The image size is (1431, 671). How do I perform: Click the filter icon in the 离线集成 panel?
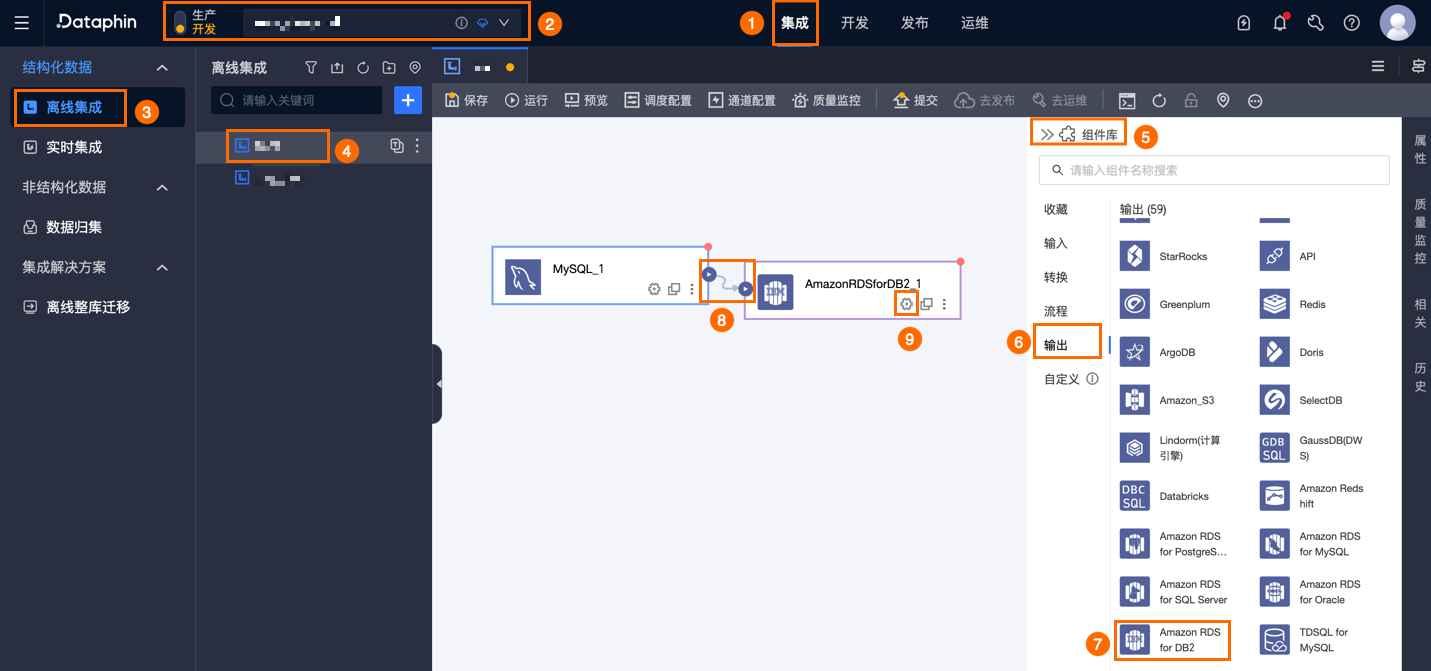311,68
